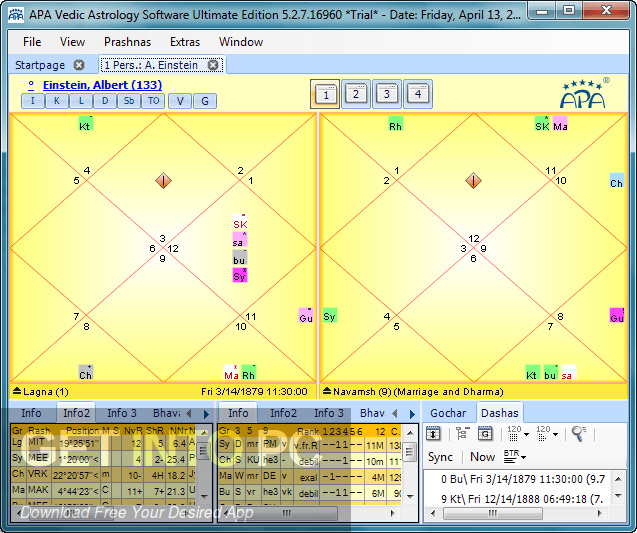This screenshot has height=533, width=637.
Task: Click the calendar up-down arrow icon in Dashas toolbar
Action: pyautogui.click(x=433, y=433)
